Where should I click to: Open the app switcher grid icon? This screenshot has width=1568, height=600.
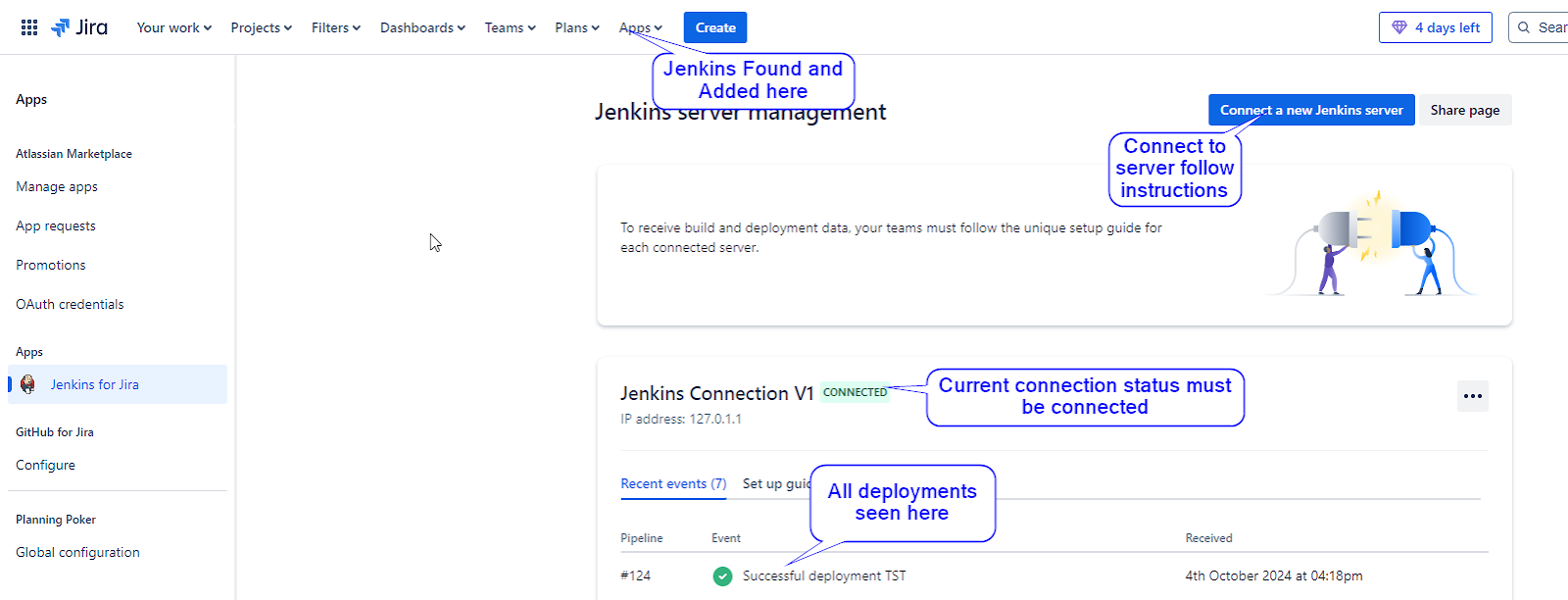coord(29,27)
